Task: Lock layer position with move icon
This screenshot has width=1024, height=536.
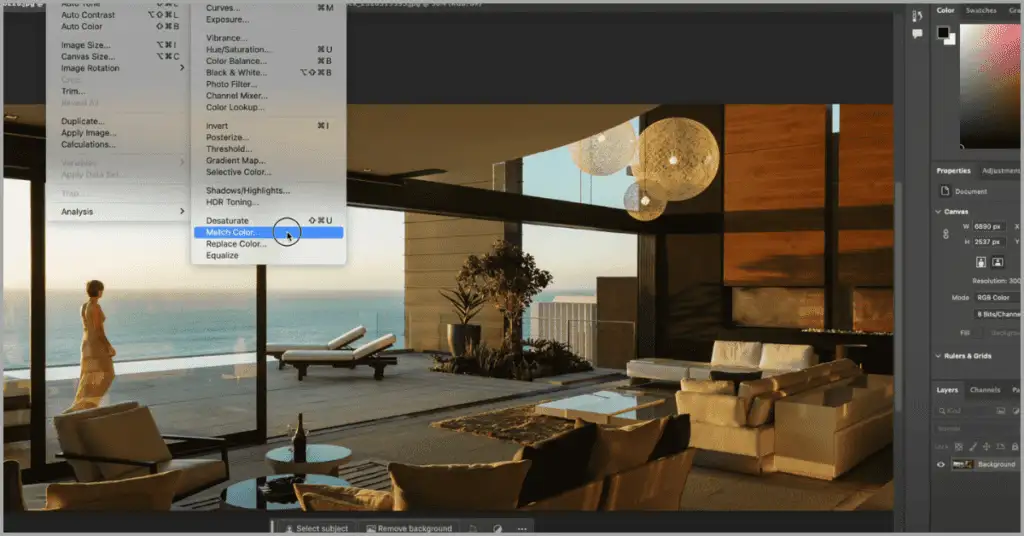Action: point(986,447)
